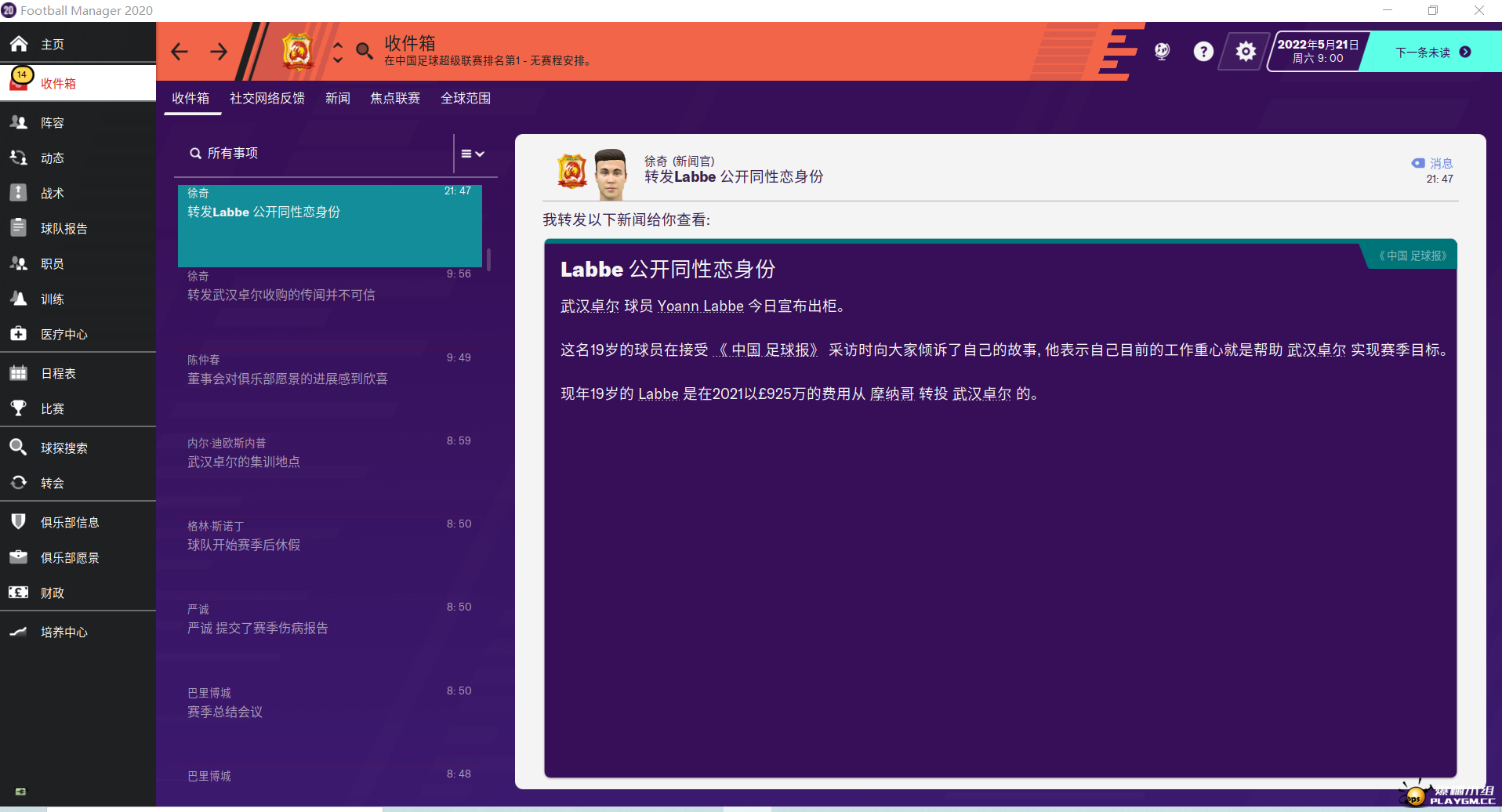
Task: Open the 战术 tactics sidebar icon
Action: [x=19, y=193]
